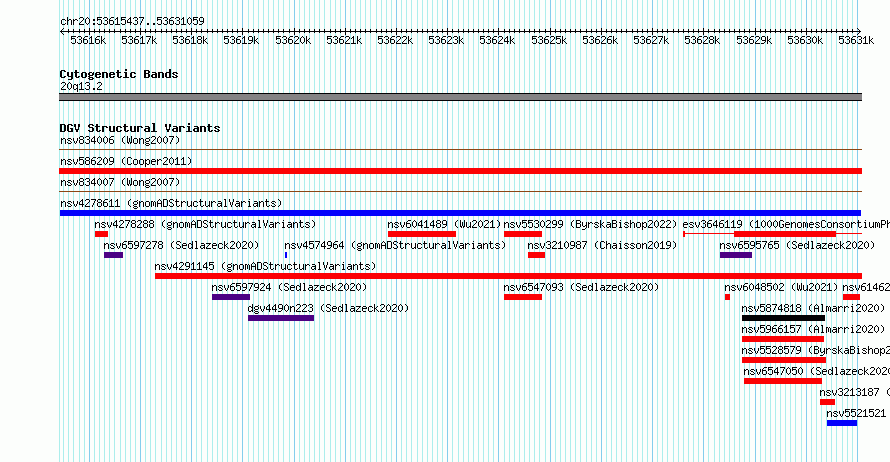The image size is (890, 462).
Task: Click the 53625k ruler tick label
Action: point(549,40)
